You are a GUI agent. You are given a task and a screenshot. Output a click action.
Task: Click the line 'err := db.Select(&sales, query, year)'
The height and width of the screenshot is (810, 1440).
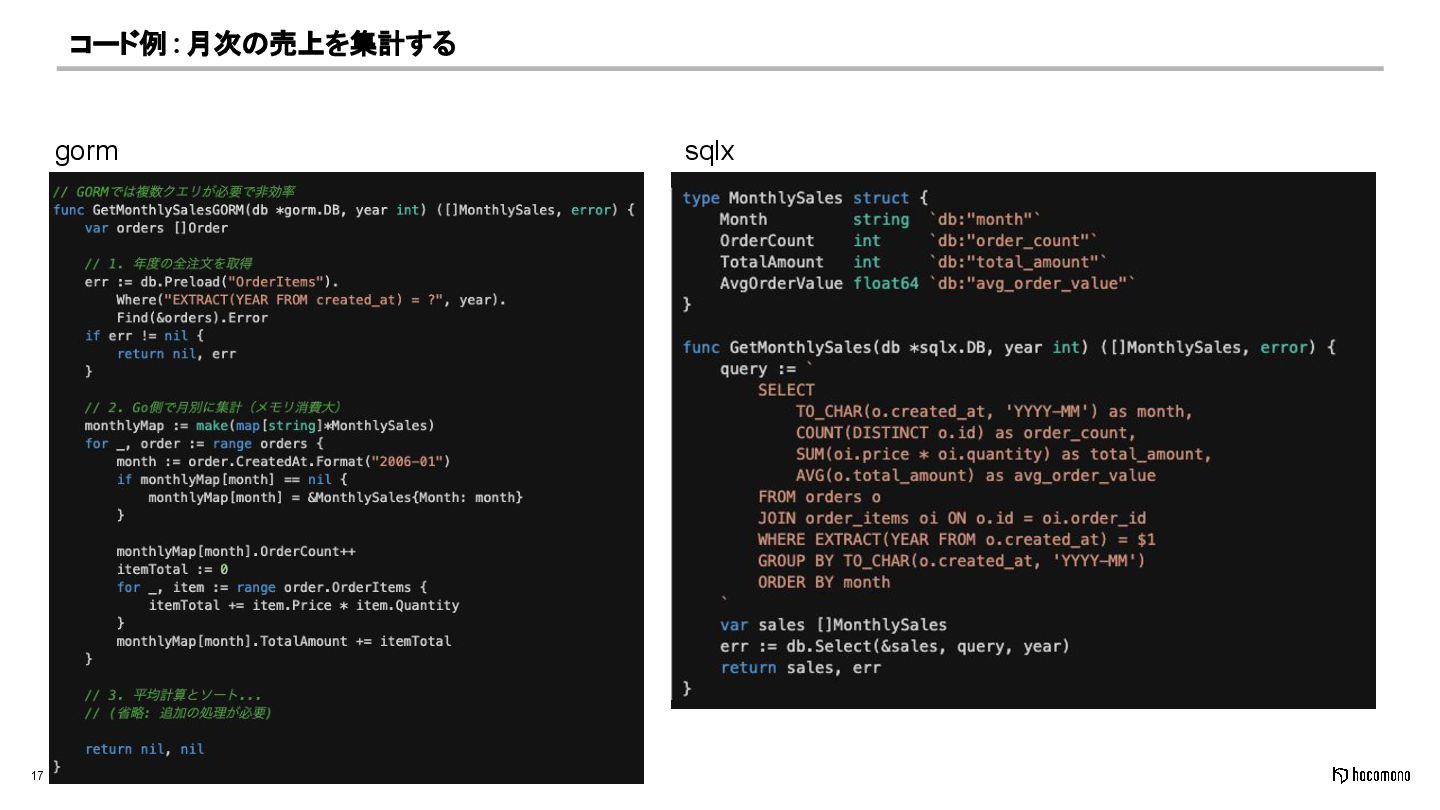point(895,647)
